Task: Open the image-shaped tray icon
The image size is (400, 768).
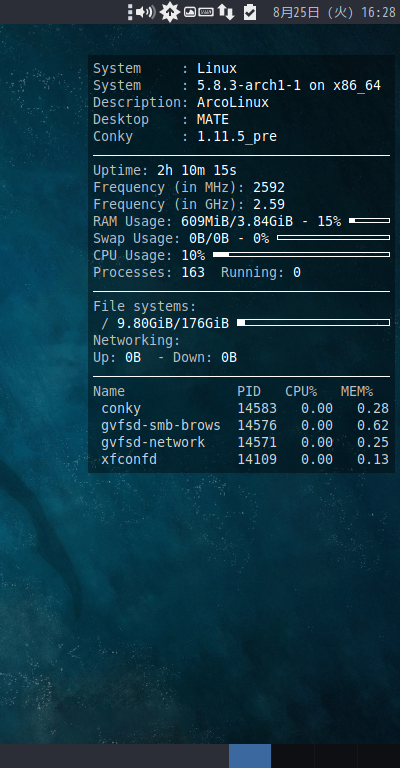Action: pos(190,12)
